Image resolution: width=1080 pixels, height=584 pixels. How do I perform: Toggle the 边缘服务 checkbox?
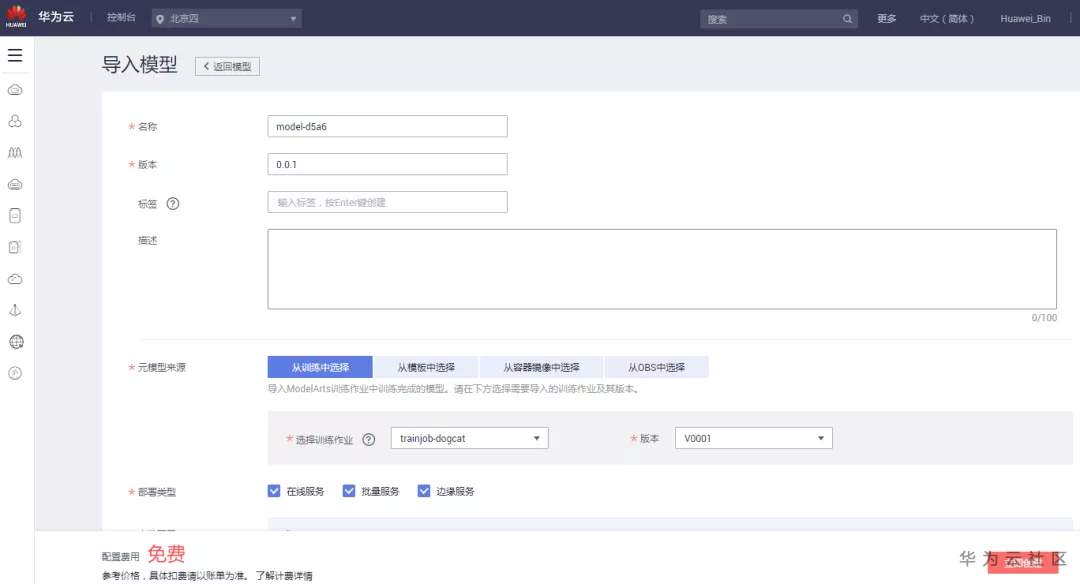pos(424,491)
